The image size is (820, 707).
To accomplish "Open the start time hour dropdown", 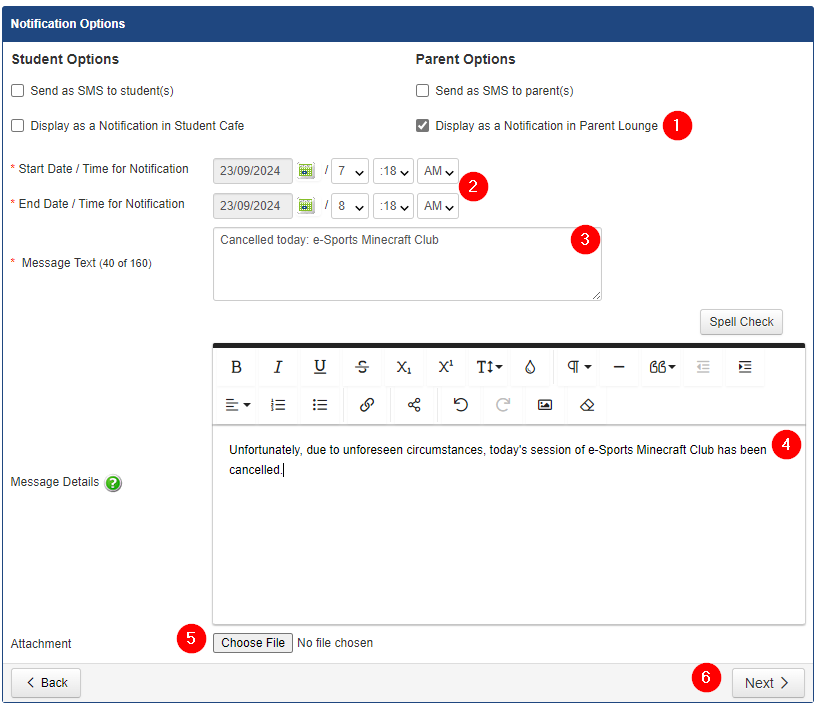I will [x=350, y=171].
